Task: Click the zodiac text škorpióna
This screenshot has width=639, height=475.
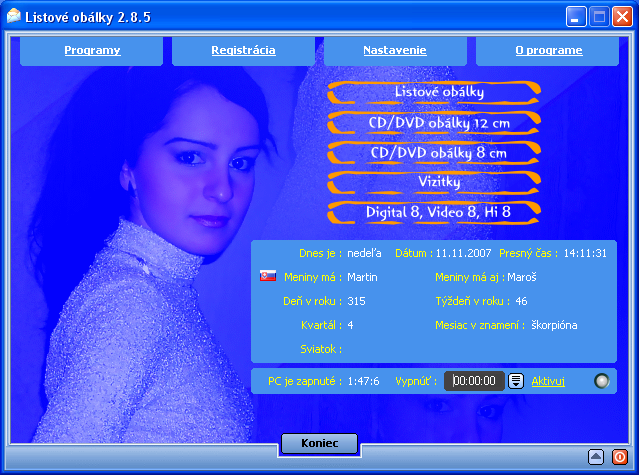Action: (554, 325)
